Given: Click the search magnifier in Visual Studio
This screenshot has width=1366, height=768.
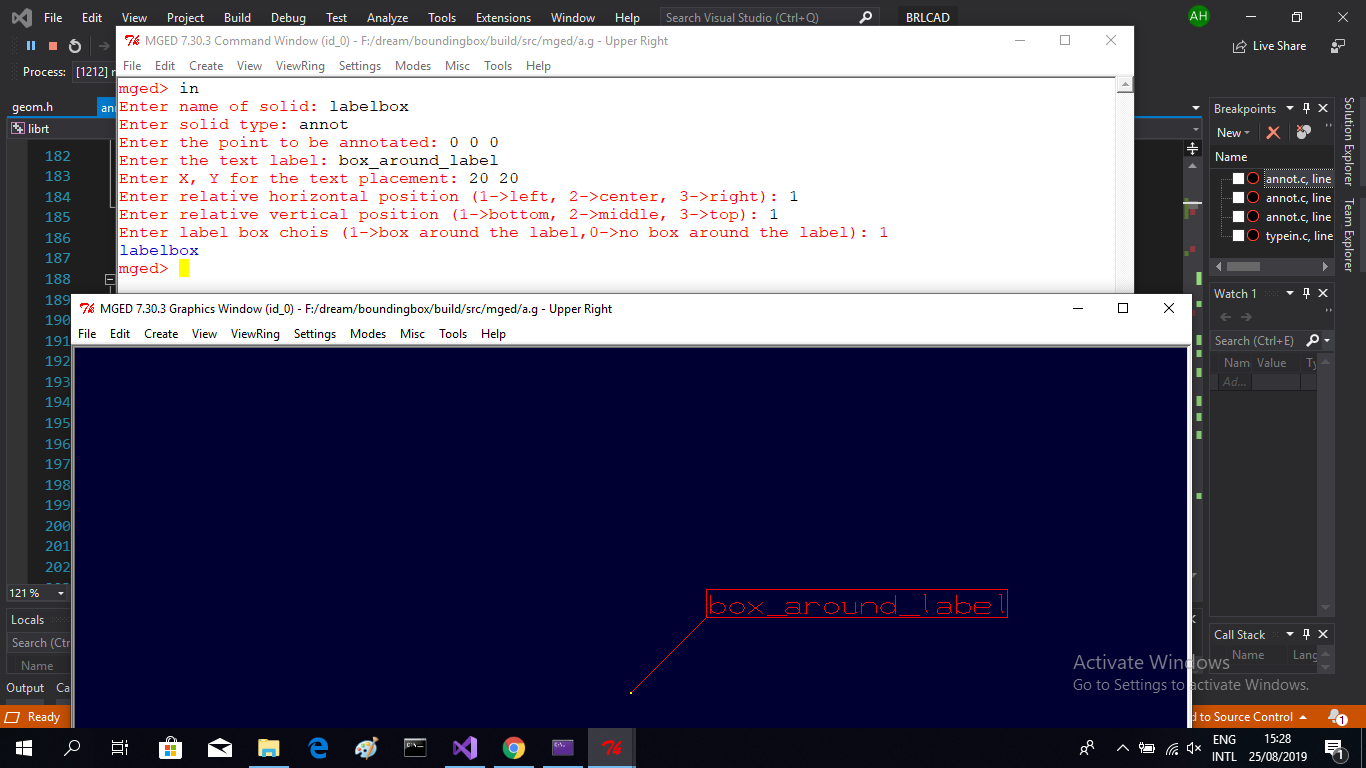Looking at the screenshot, I should coord(865,17).
